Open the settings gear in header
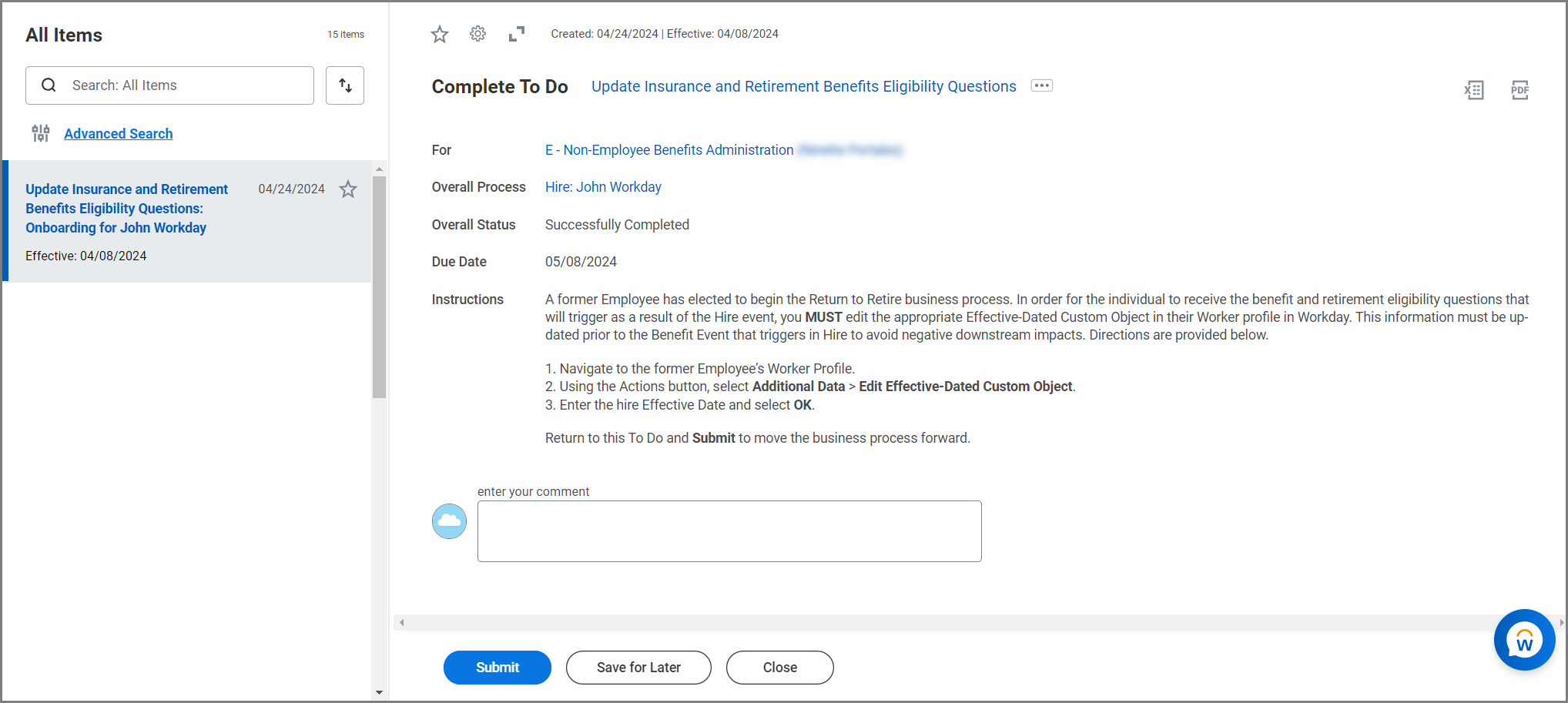 click(478, 34)
